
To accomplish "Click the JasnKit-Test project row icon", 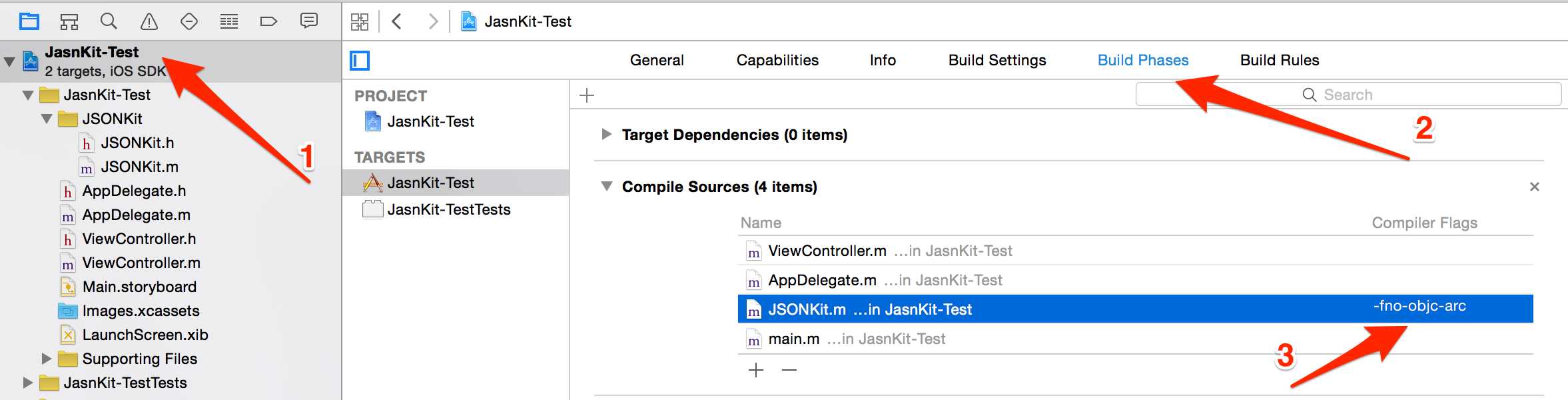I will [x=31, y=61].
